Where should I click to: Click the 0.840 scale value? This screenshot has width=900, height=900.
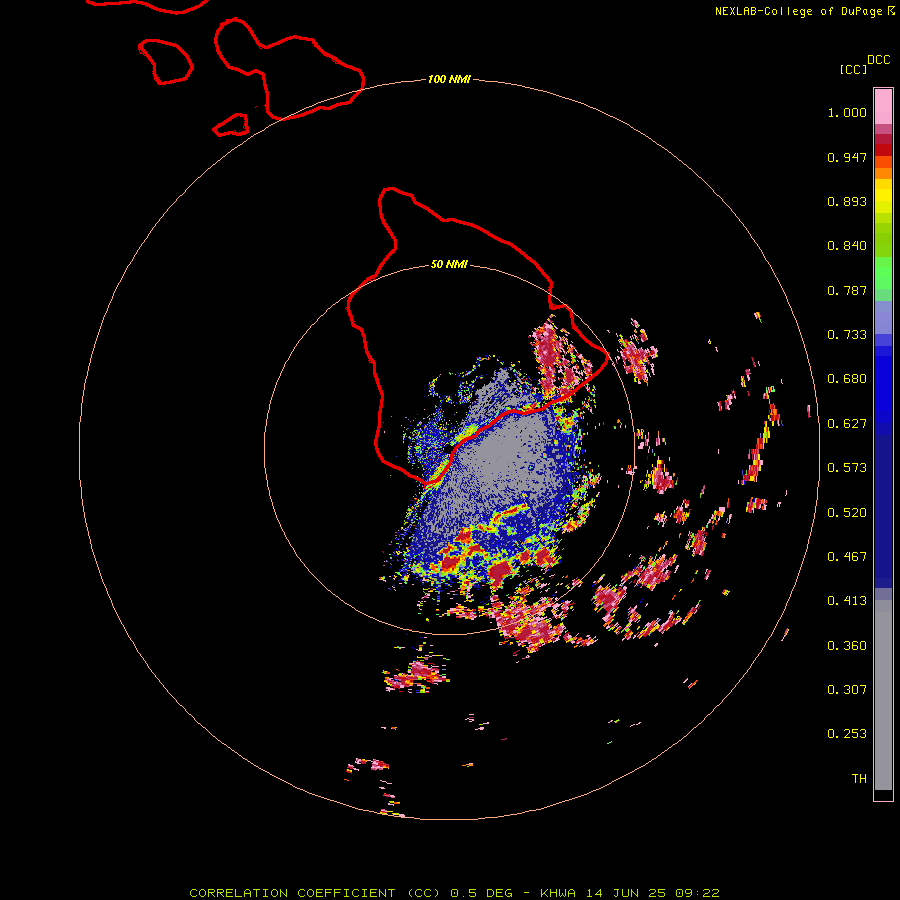847,246
